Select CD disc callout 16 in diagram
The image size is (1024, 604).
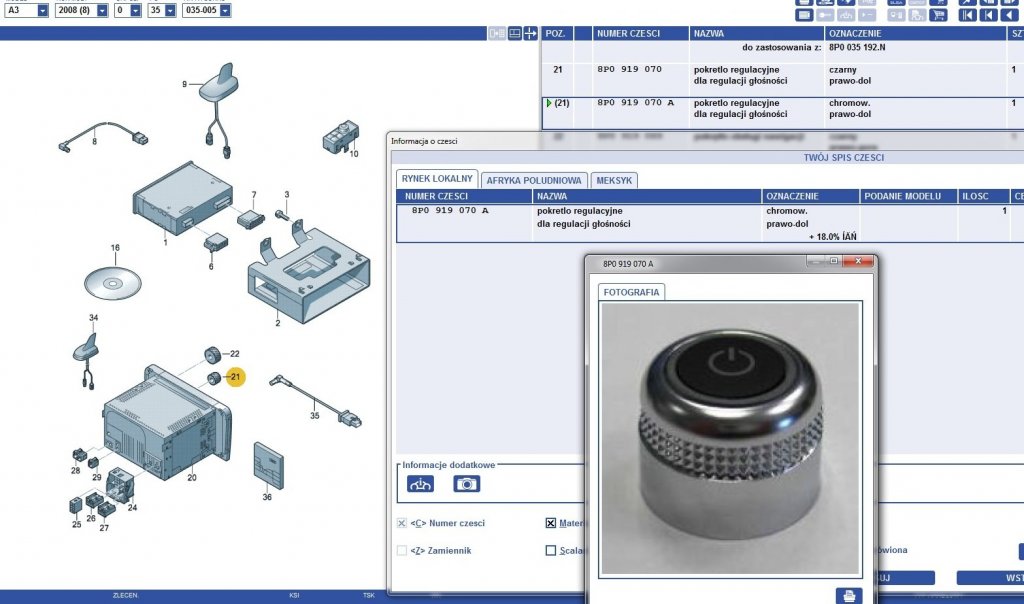[x=115, y=247]
